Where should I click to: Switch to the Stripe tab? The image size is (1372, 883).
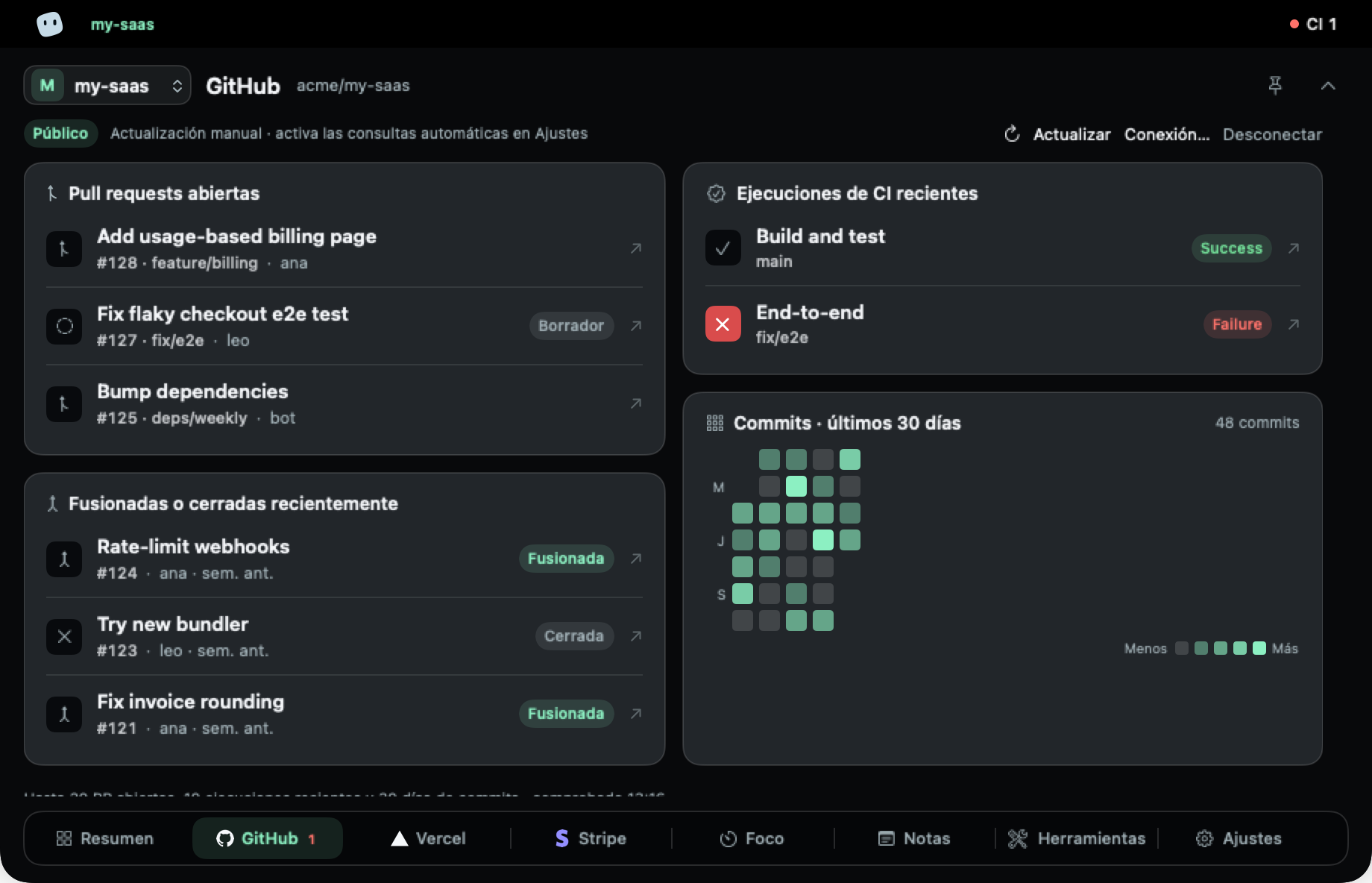591,838
